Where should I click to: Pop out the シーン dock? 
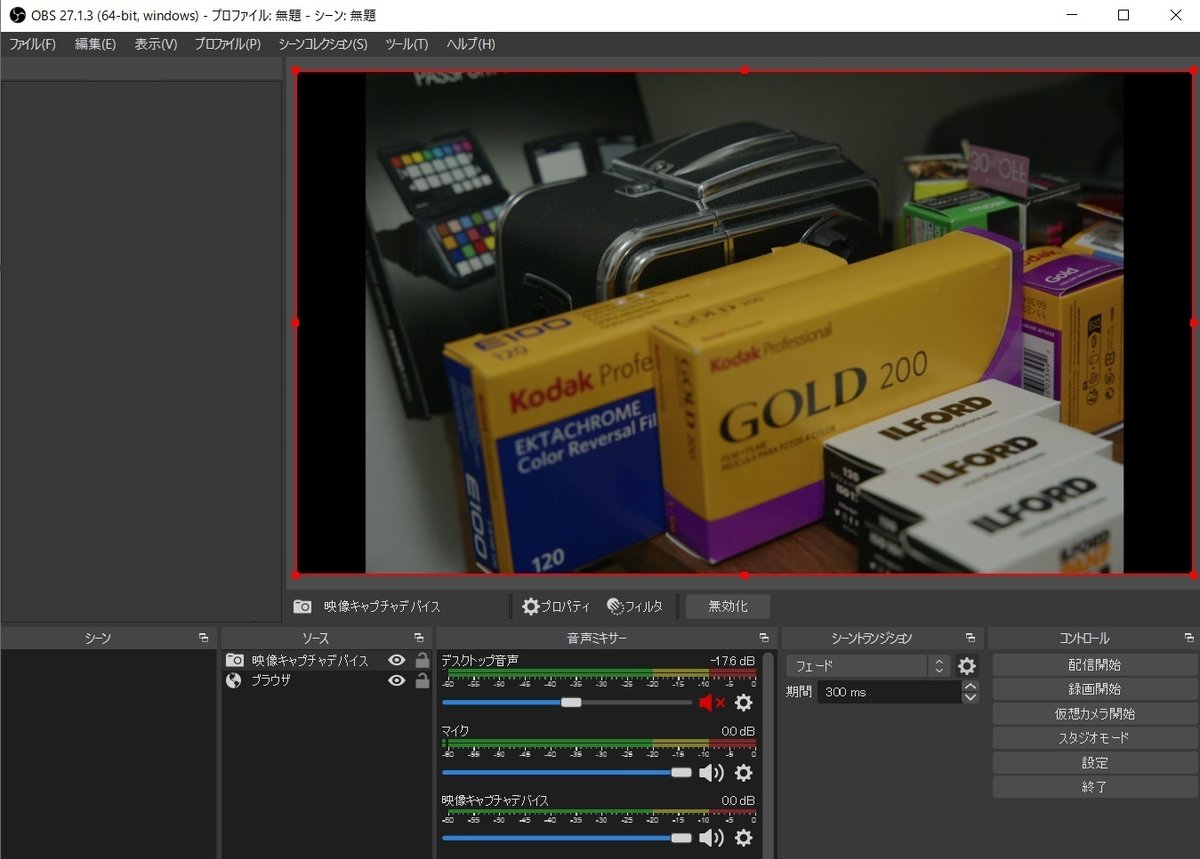[204, 638]
